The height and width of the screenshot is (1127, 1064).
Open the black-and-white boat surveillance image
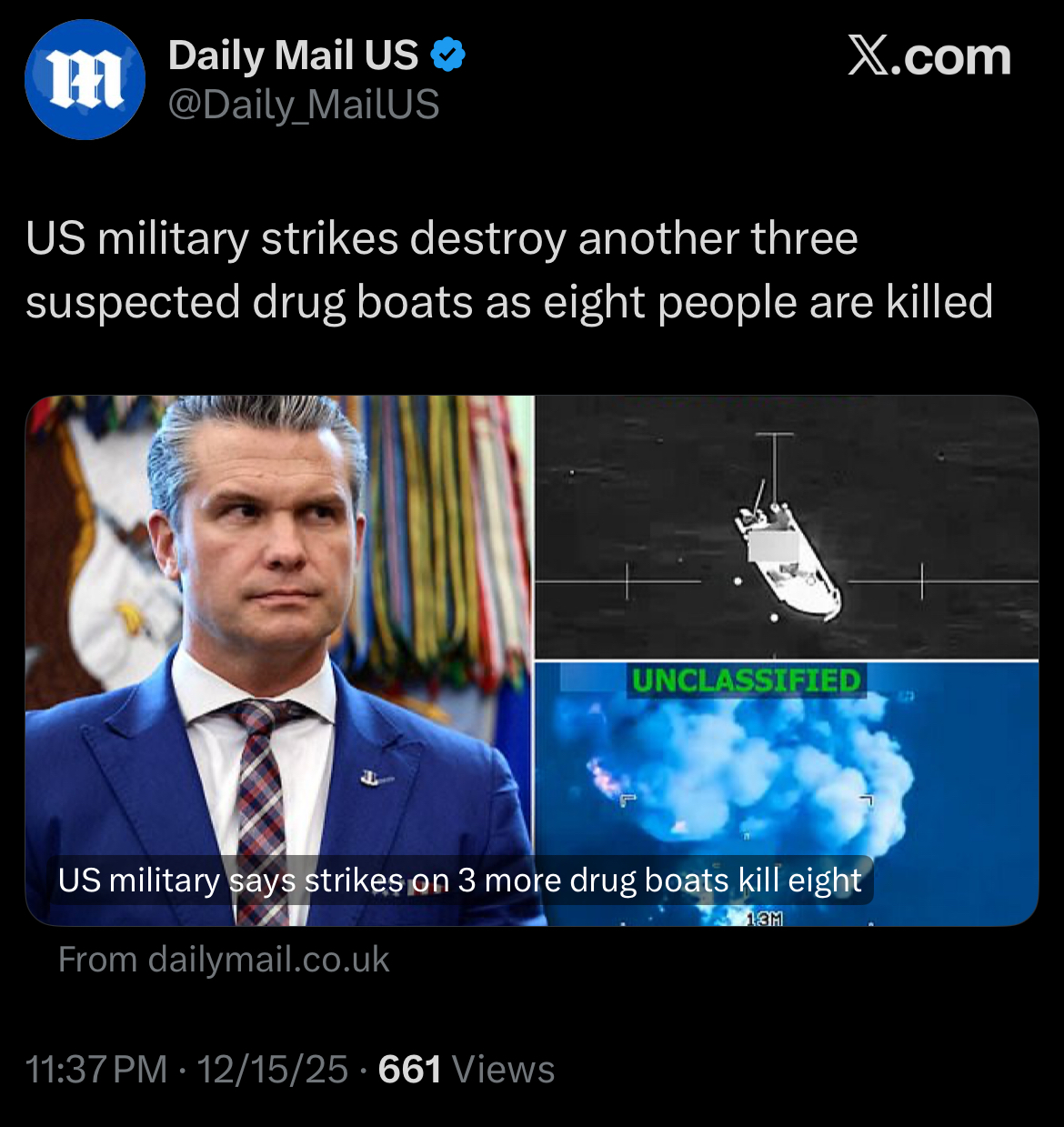787,527
